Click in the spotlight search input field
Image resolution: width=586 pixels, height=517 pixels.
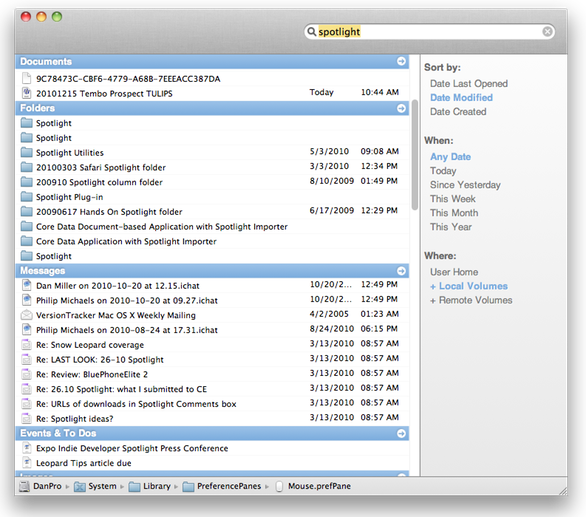429,32
